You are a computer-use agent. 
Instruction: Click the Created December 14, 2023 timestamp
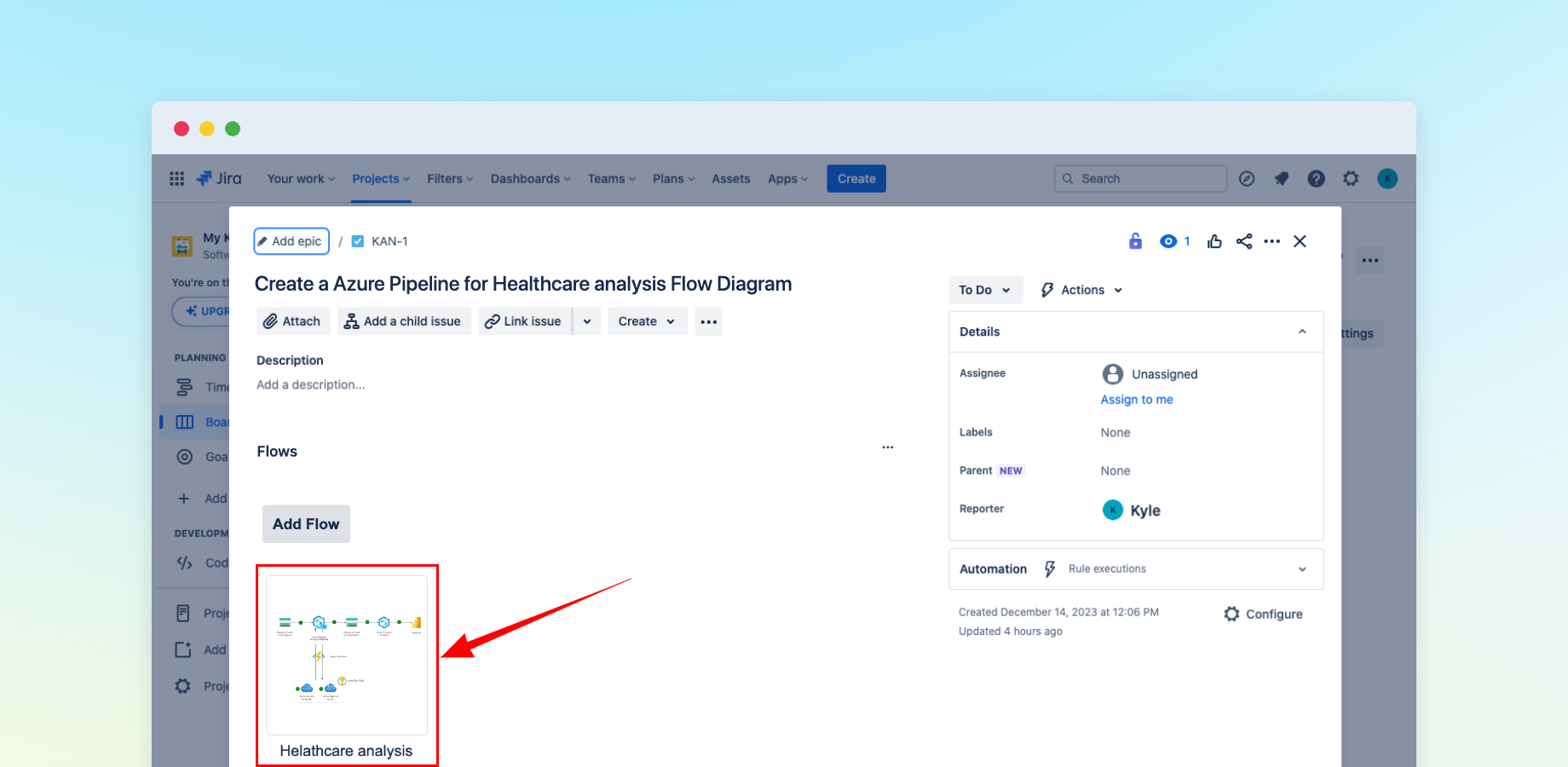pos(1058,612)
